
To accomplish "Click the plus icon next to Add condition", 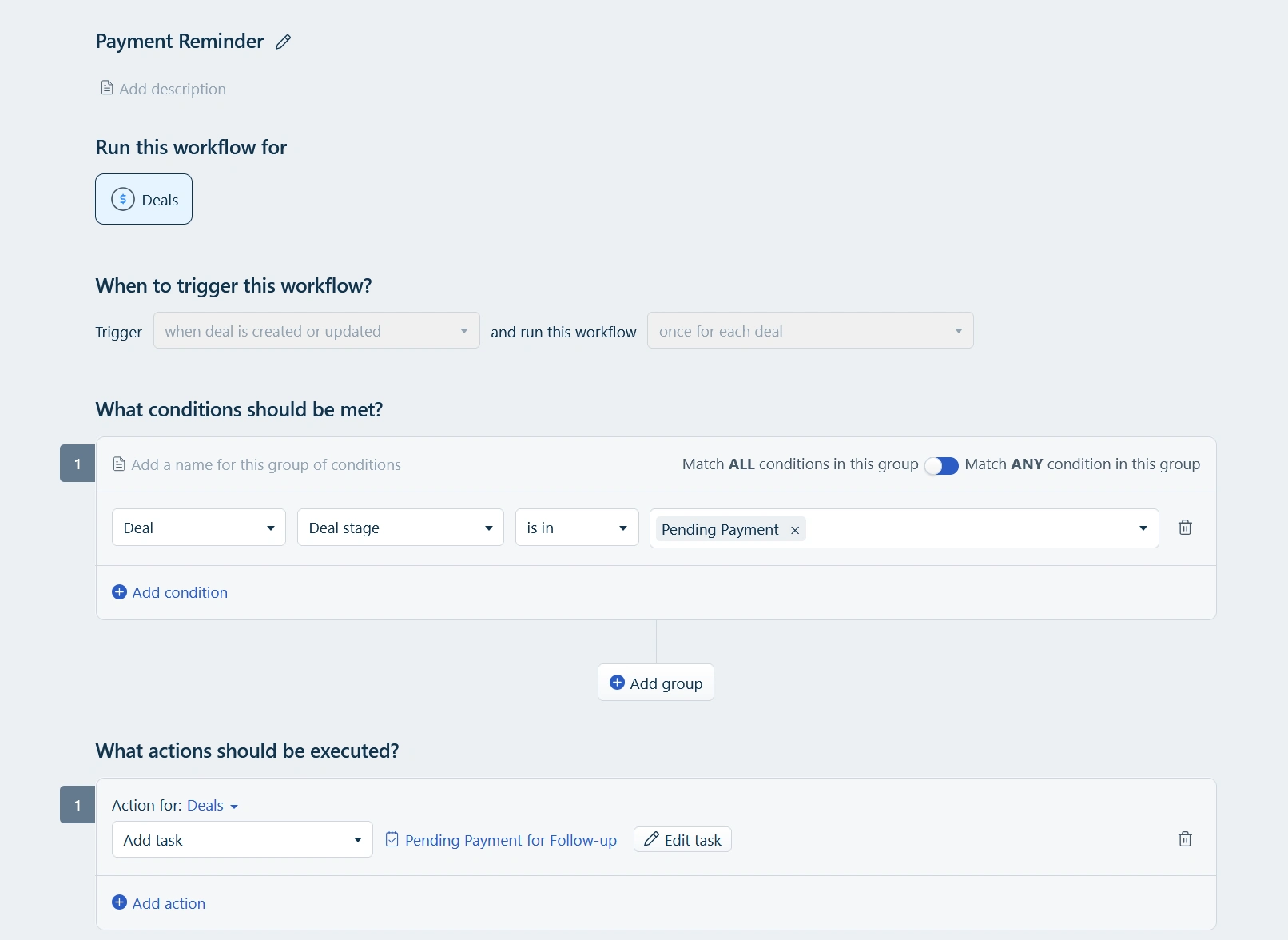I will click(119, 592).
